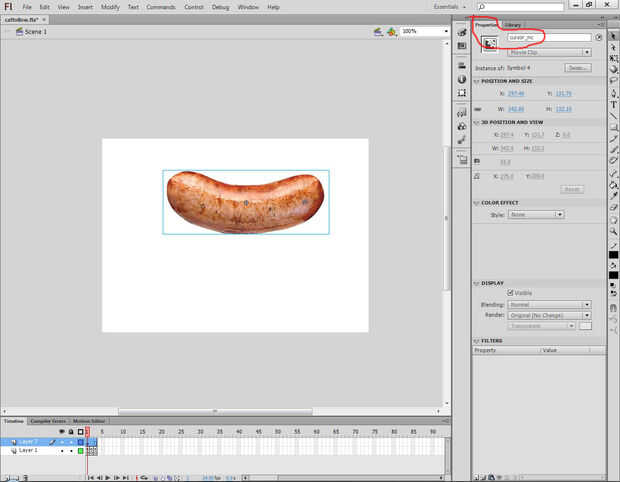Click the Edit Scene icon
The height and width of the screenshot is (482, 620).
click(378, 32)
